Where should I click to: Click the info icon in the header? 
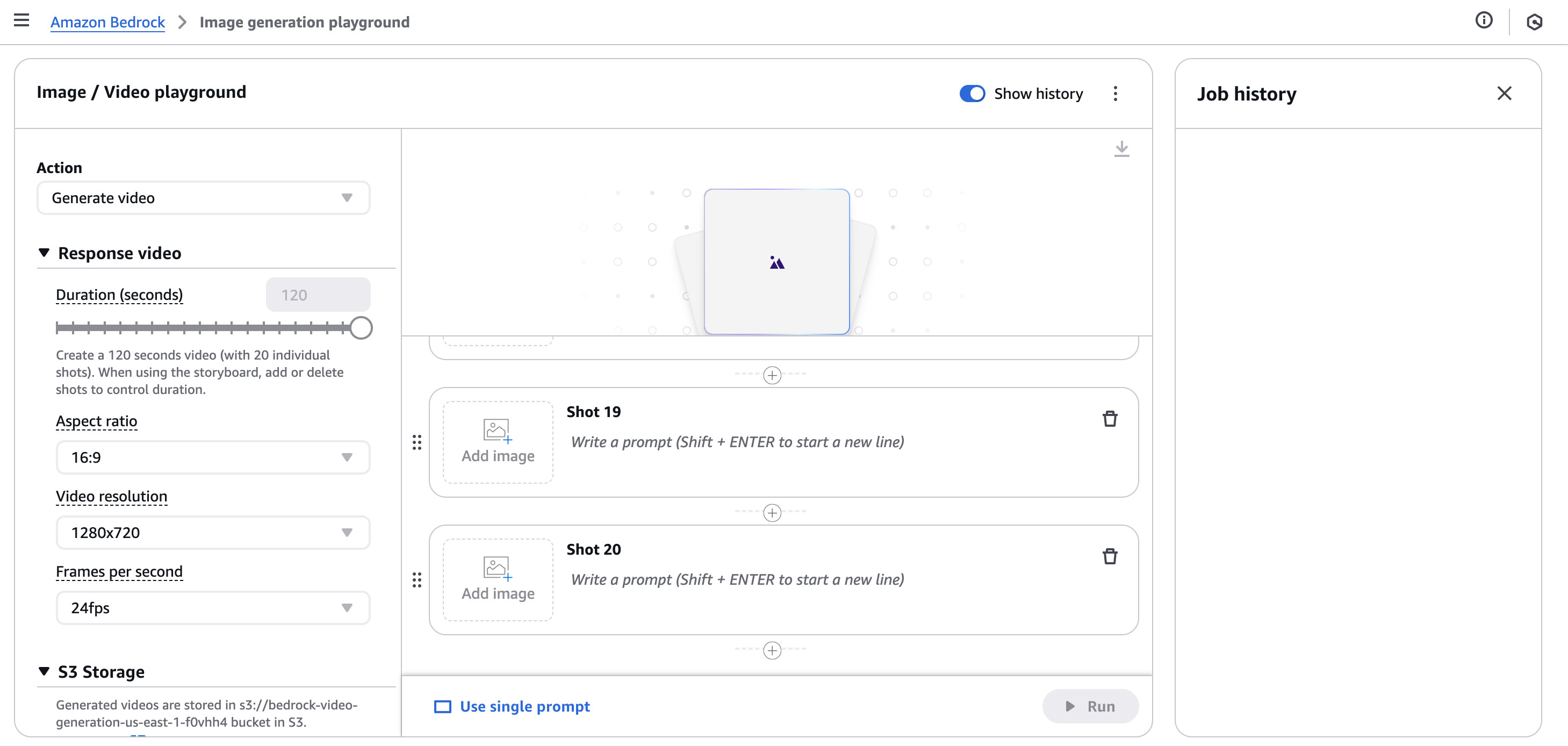pyautogui.click(x=1484, y=21)
